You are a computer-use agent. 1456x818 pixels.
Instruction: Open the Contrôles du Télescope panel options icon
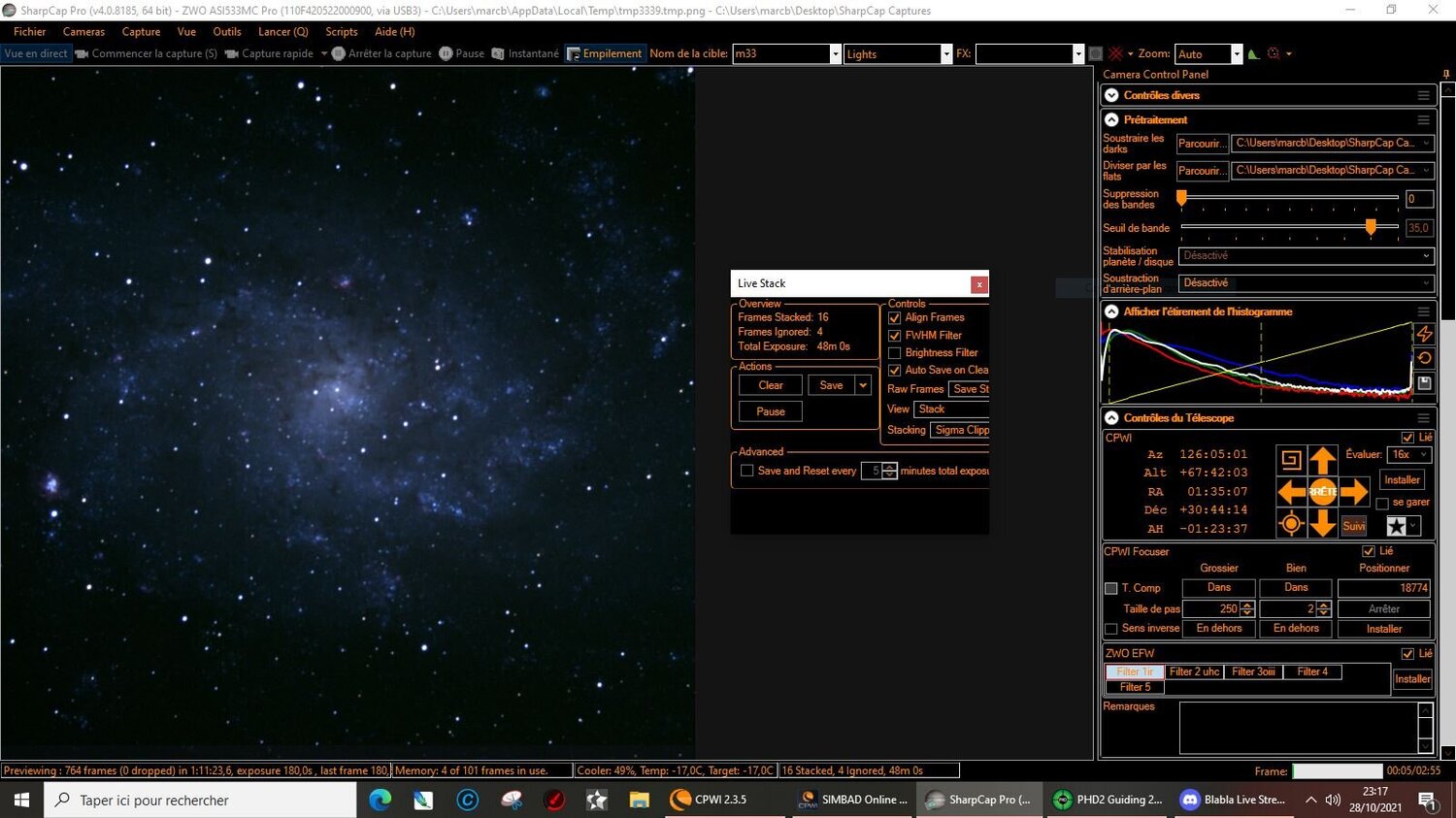pyautogui.click(x=1423, y=418)
